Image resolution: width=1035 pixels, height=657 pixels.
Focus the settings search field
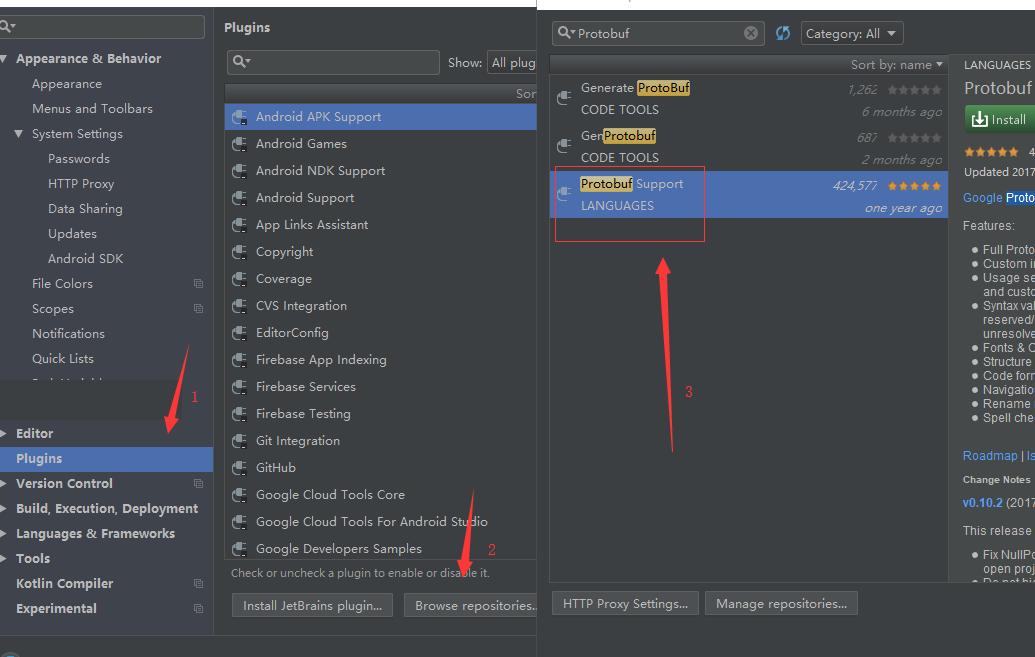(x=102, y=26)
